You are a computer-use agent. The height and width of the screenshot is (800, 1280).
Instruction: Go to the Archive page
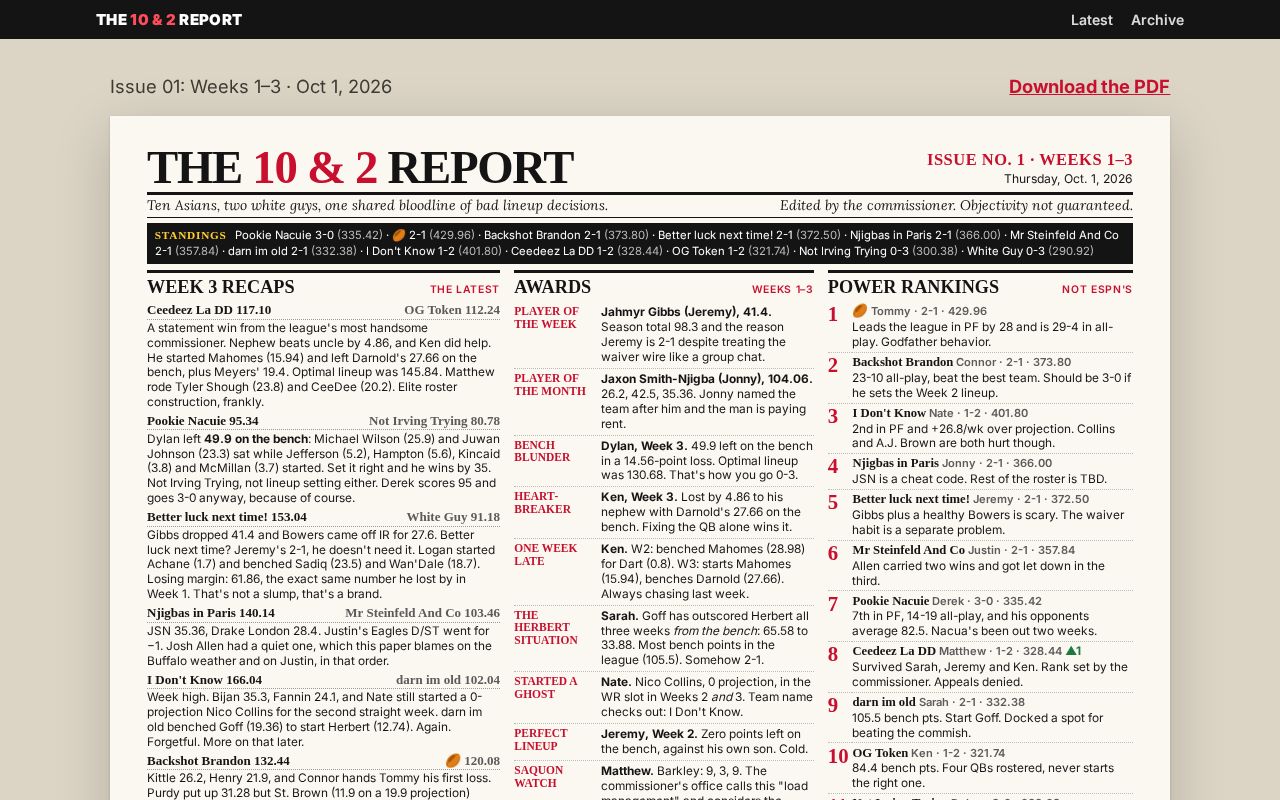pyautogui.click(x=1157, y=20)
